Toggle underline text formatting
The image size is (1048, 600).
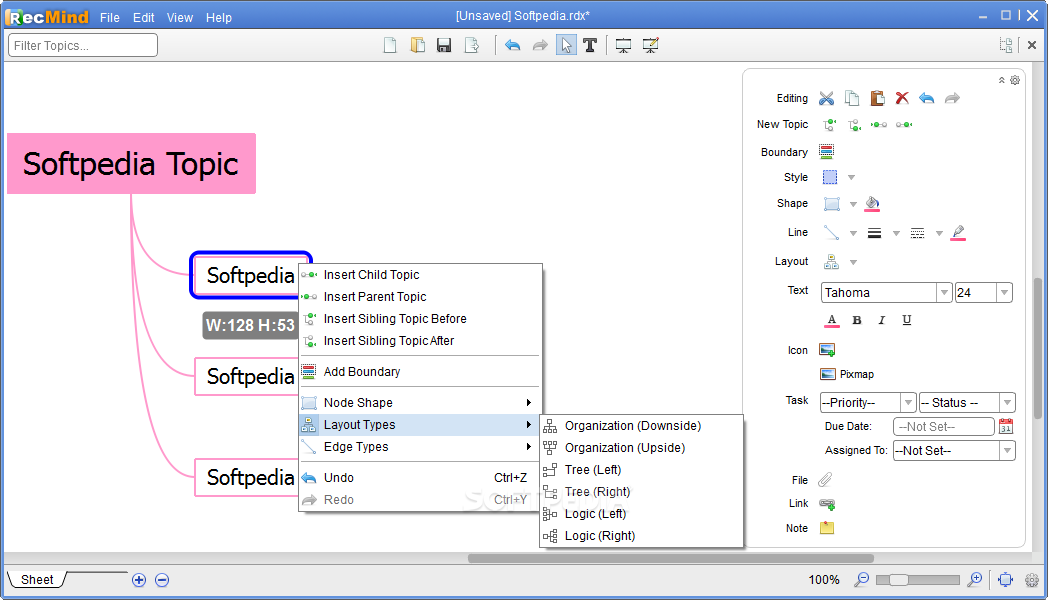906,320
